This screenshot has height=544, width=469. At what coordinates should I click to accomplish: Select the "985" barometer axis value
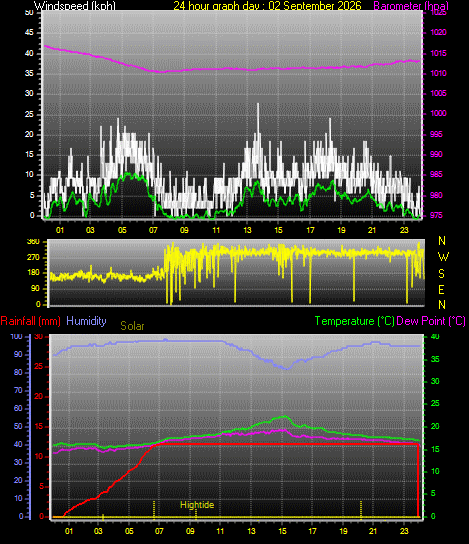pyautogui.click(x=436, y=174)
